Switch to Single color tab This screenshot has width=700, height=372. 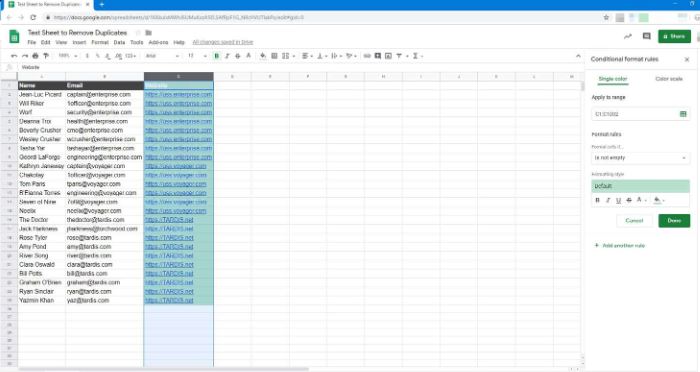coord(612,79)
